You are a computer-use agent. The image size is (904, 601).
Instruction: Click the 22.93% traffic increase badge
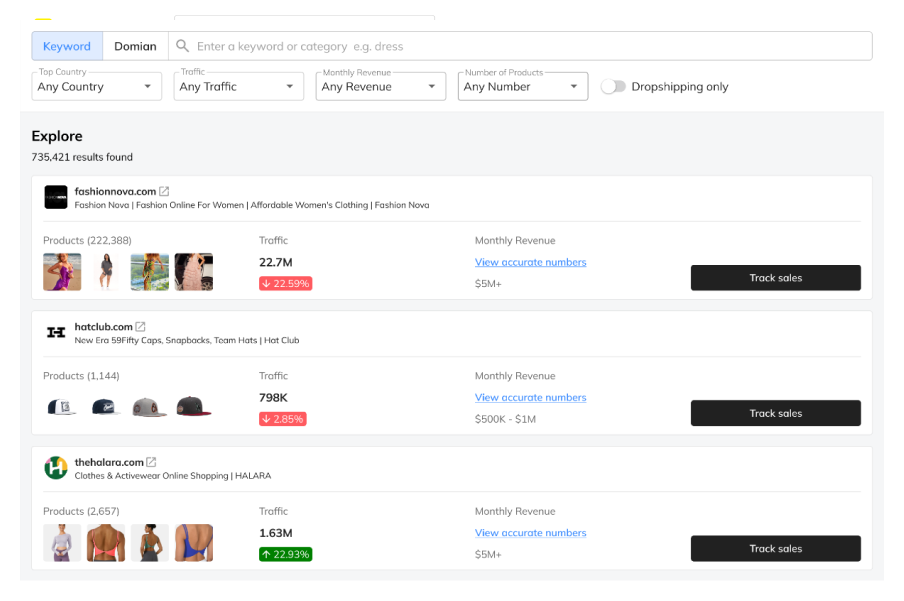[285, 554]
